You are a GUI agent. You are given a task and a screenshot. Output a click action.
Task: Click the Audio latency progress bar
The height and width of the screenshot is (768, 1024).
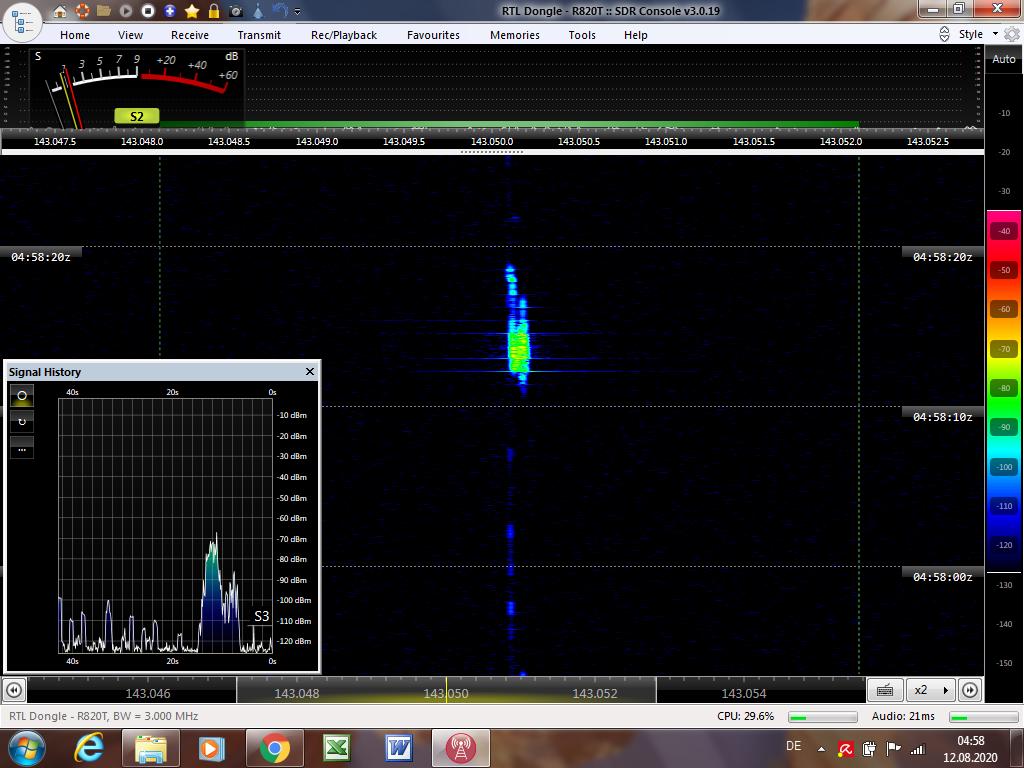(x=984, y=717)
